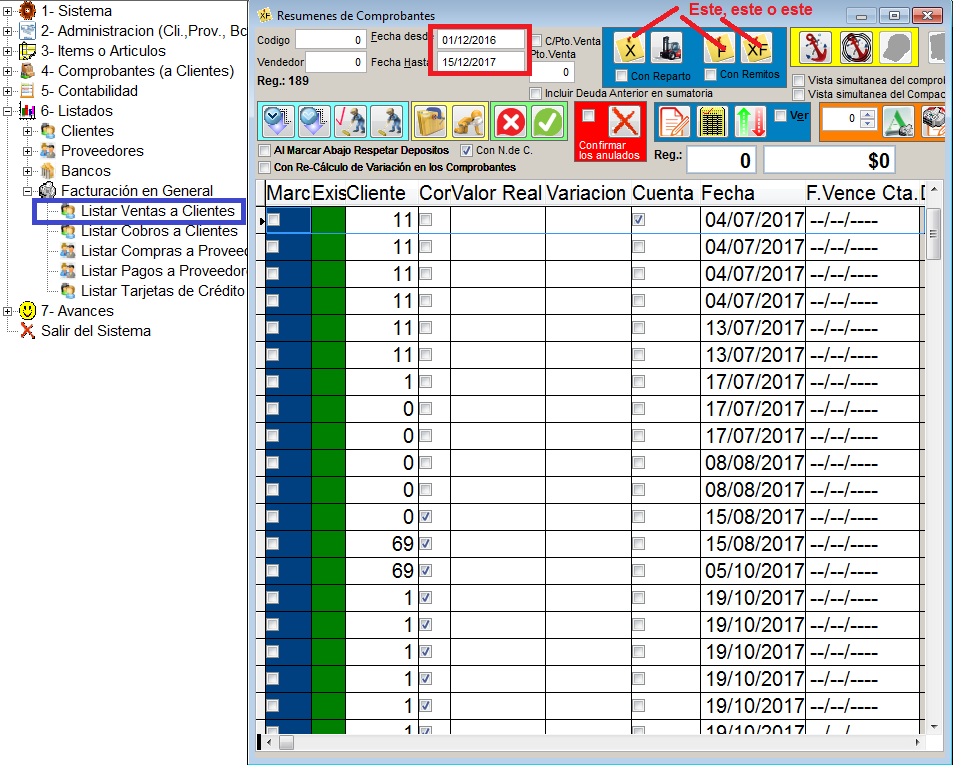Click sweeper worker icon without checkmark
This screenshot has height=765, width=953.
387,121
